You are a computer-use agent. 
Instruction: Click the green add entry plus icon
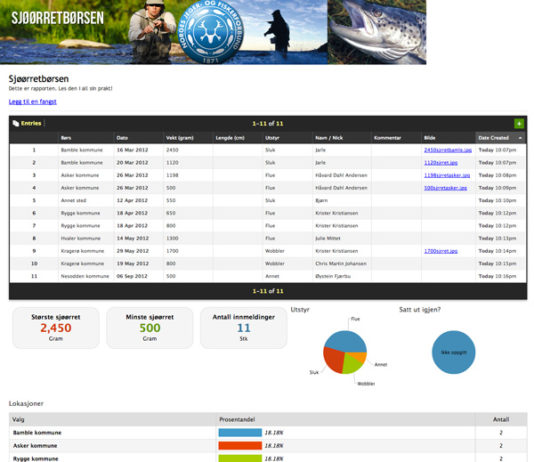coord(519,124)
